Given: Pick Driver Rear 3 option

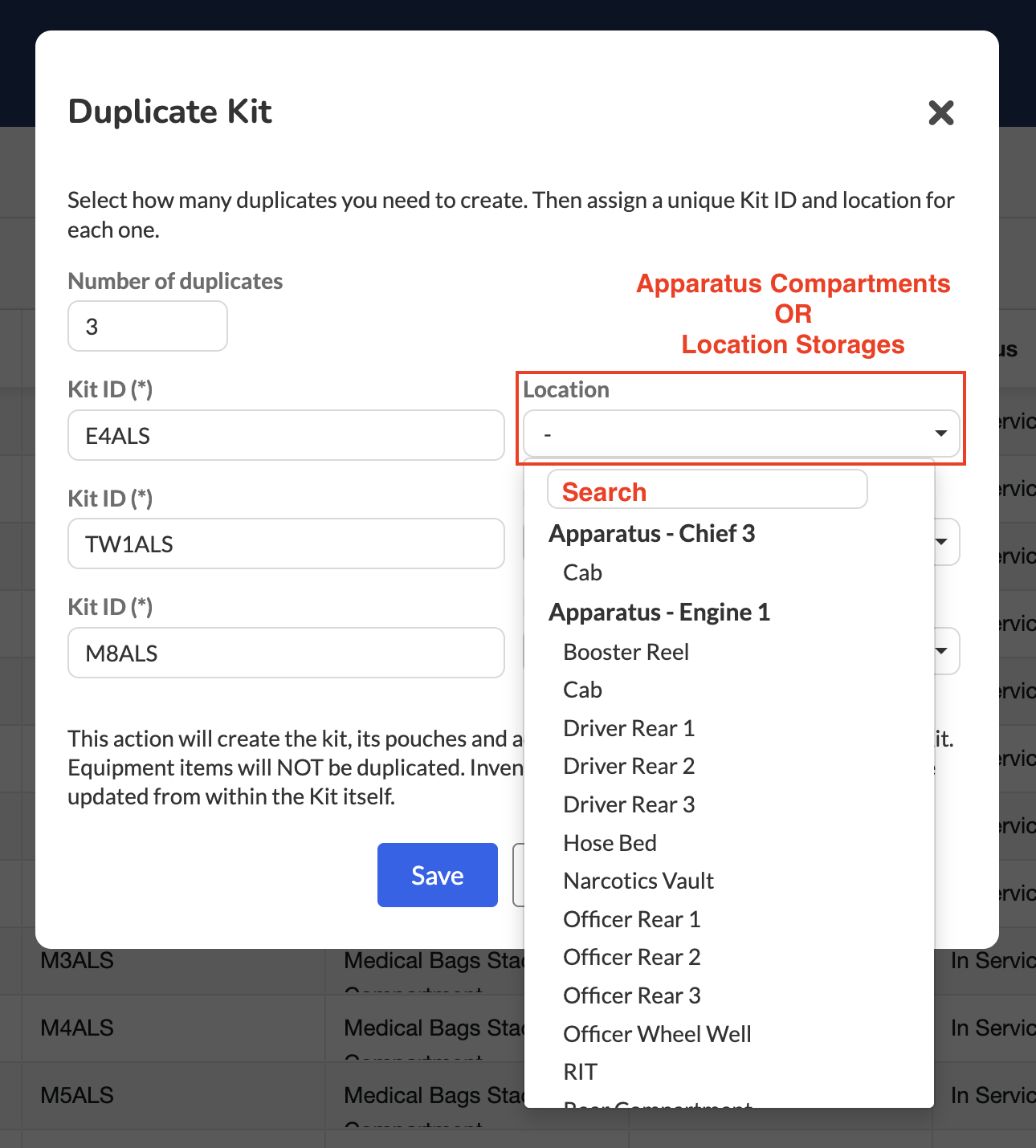Looking at the screenshot, I should [629, 804].
